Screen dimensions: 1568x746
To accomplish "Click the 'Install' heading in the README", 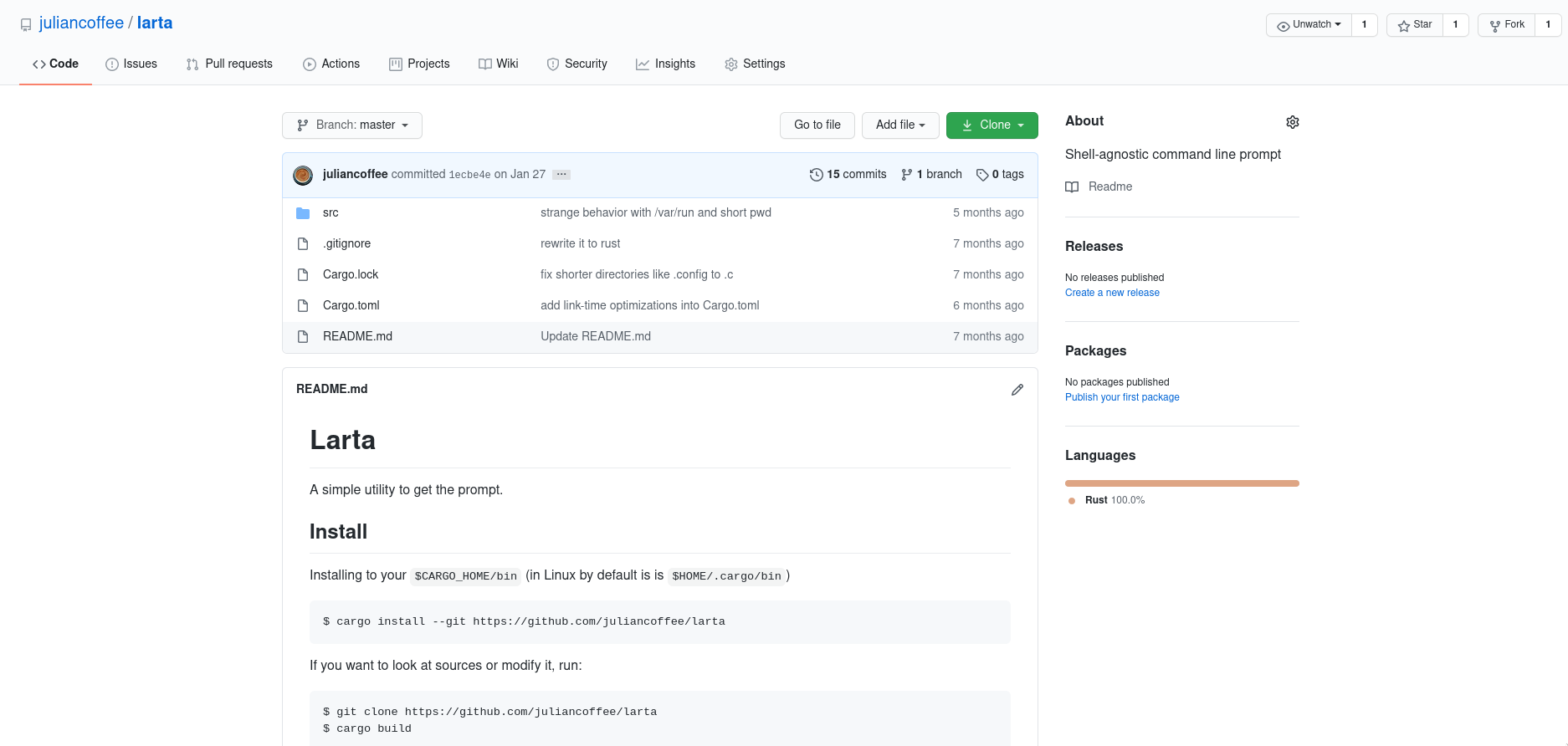I will [x=338, y=532].
